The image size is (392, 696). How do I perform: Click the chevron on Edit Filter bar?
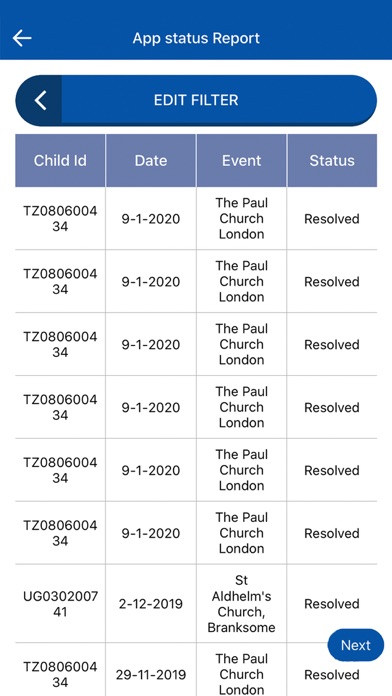40,100
